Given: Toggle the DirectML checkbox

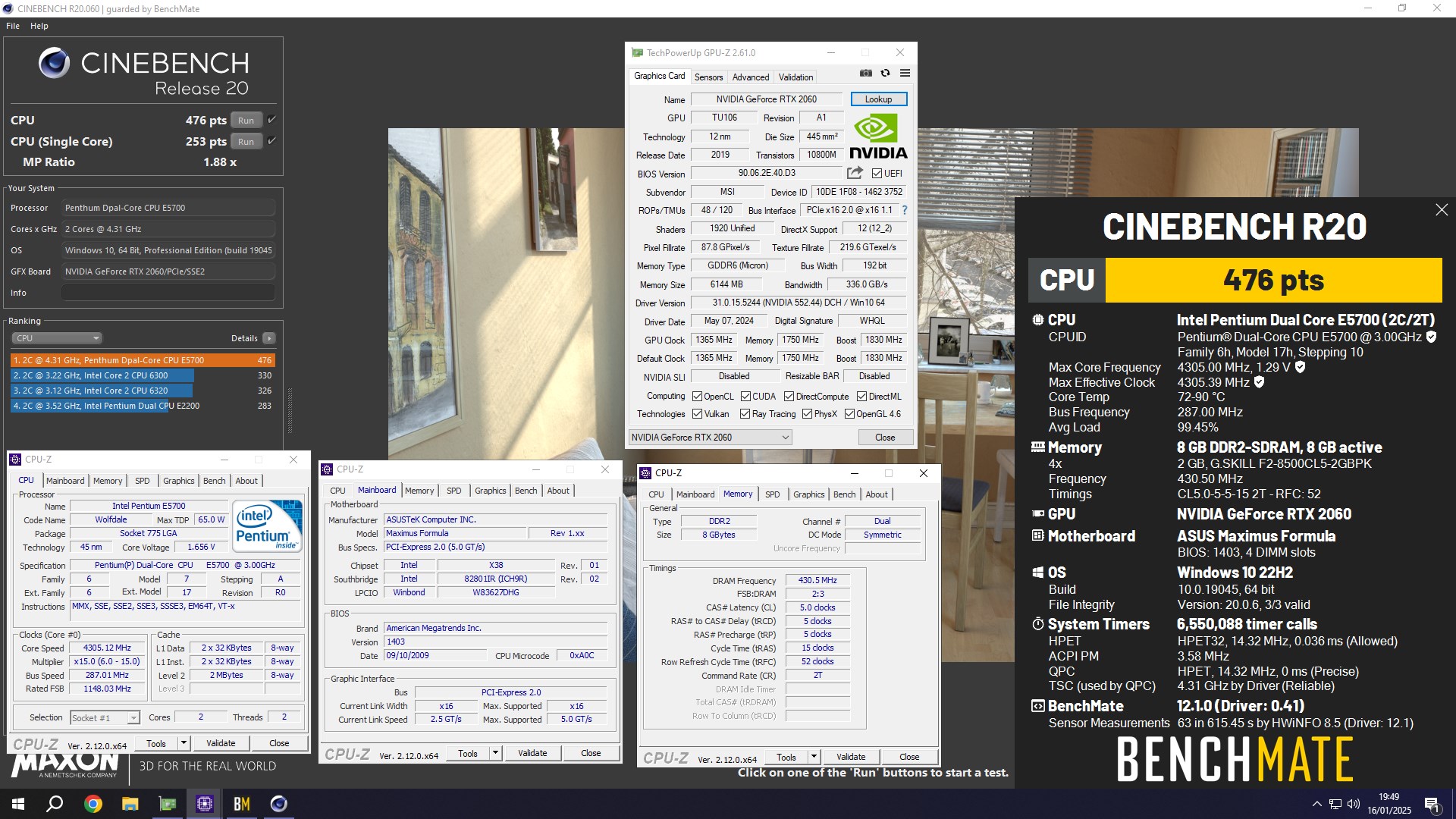Looking at the screenshot, I should (861, 397).
